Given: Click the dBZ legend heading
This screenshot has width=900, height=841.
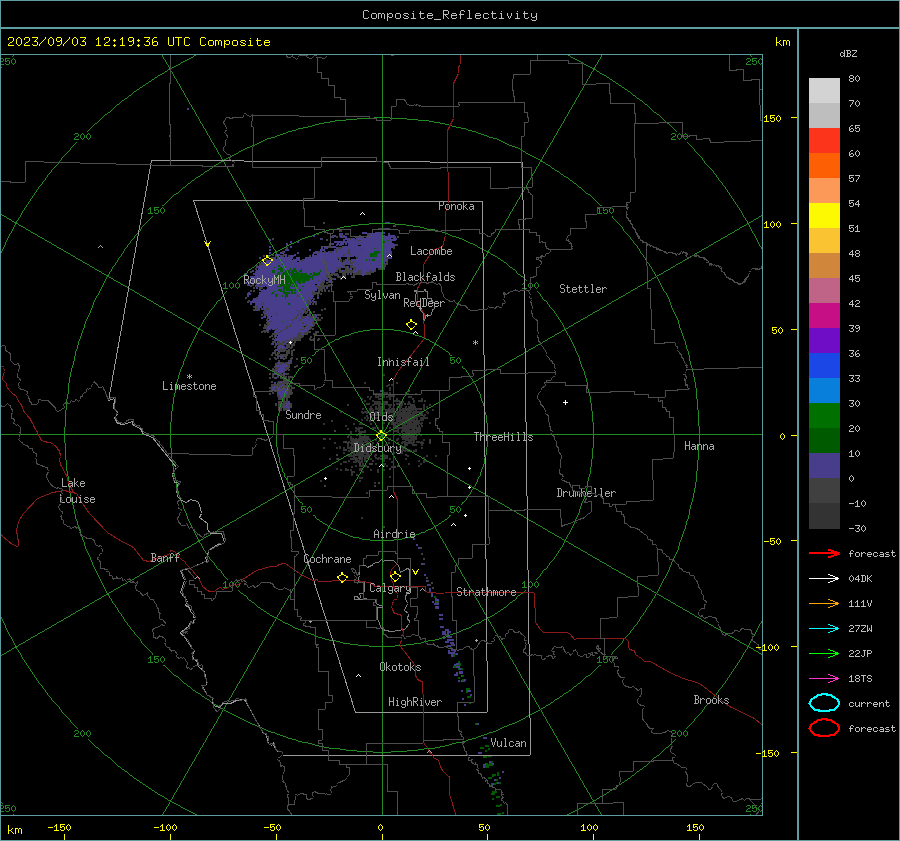Looking at the screenshot, I should coord(848,53).
